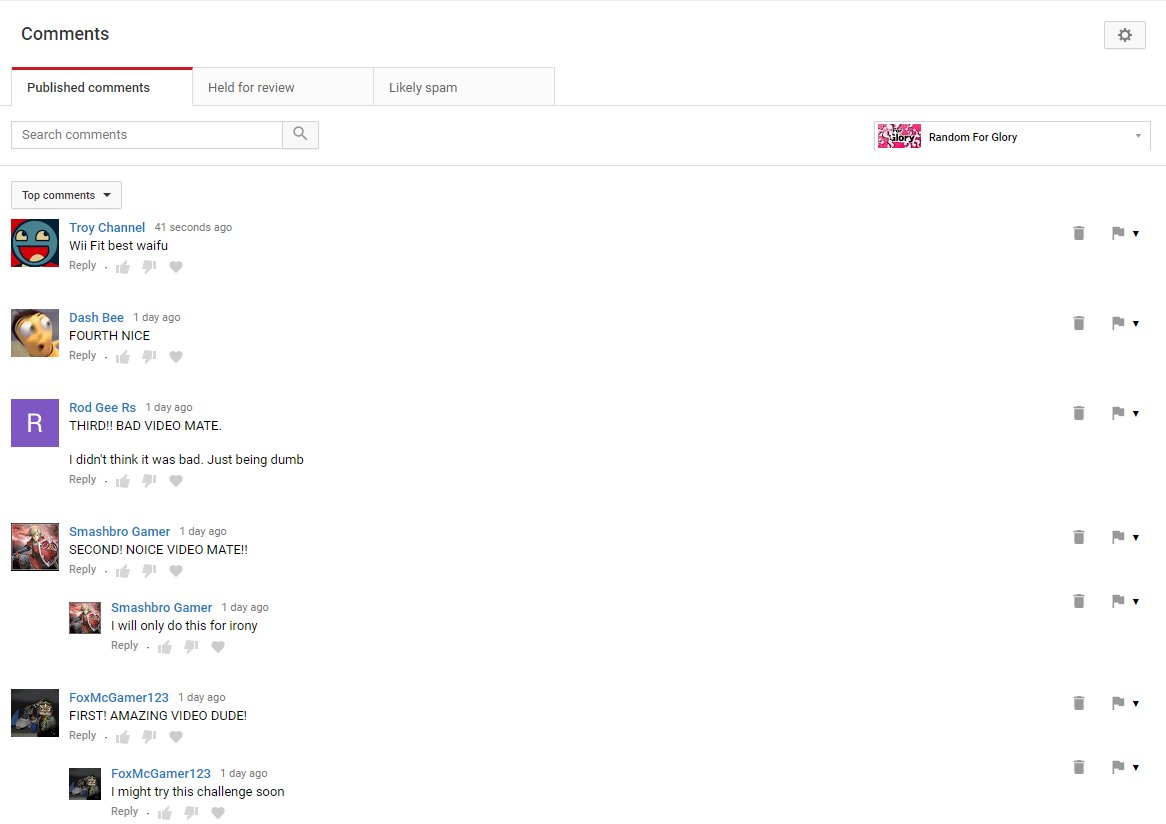
Task: Expand flag options arrow for Troy Channel
Action: coord(1136,234)
